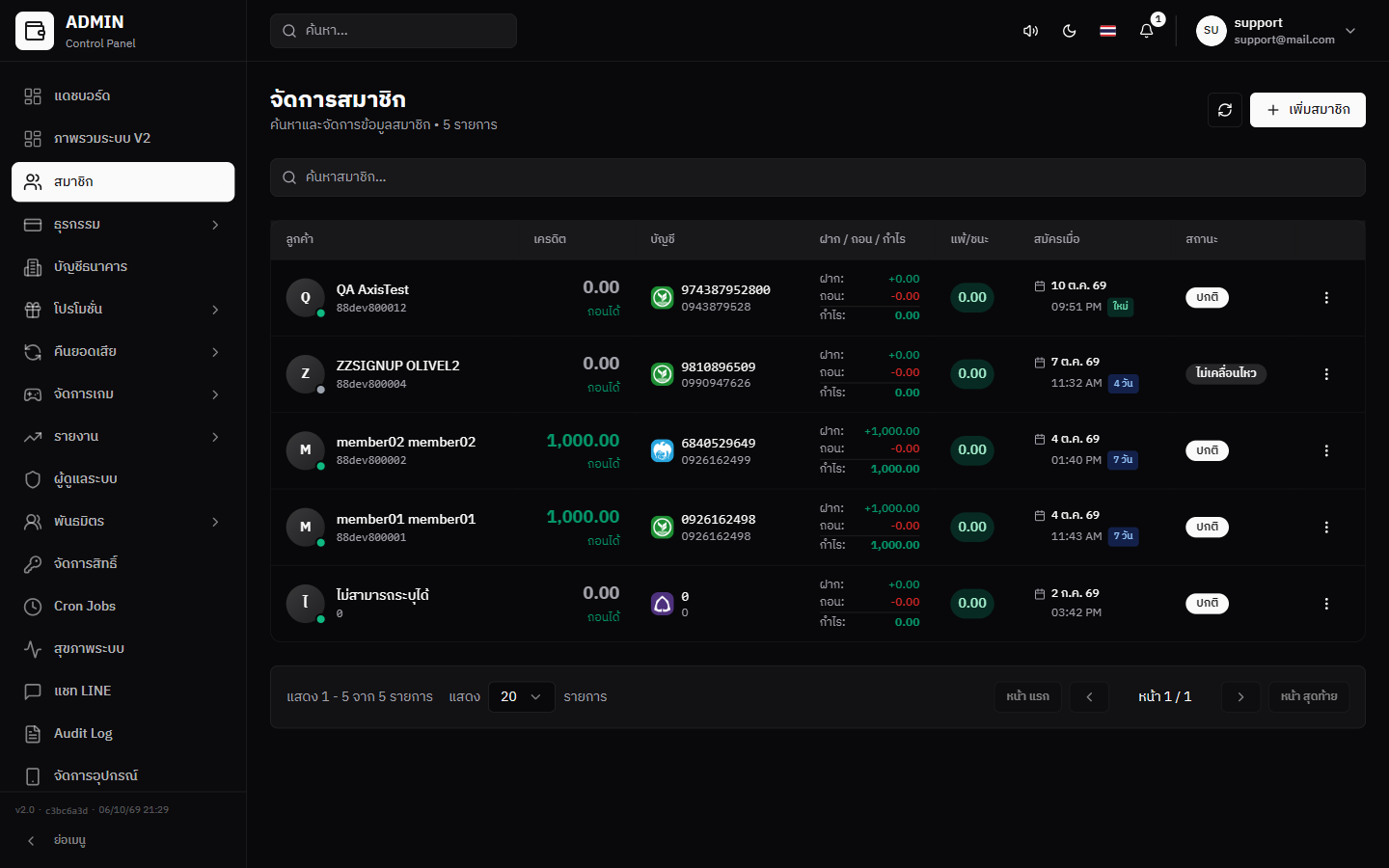Click the purple bank icon in last row
Viewport: 1389px width, 868px height.
662,604
